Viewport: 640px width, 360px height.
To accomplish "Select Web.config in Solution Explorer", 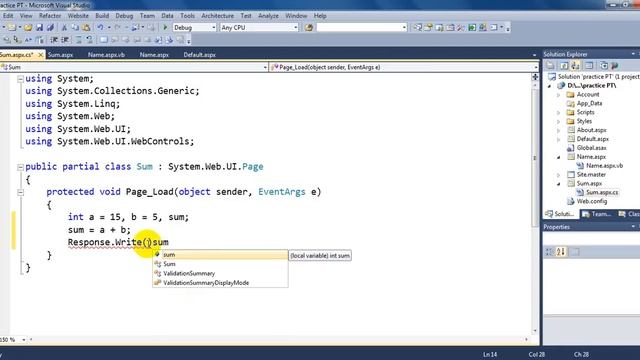I will point(592,201).
